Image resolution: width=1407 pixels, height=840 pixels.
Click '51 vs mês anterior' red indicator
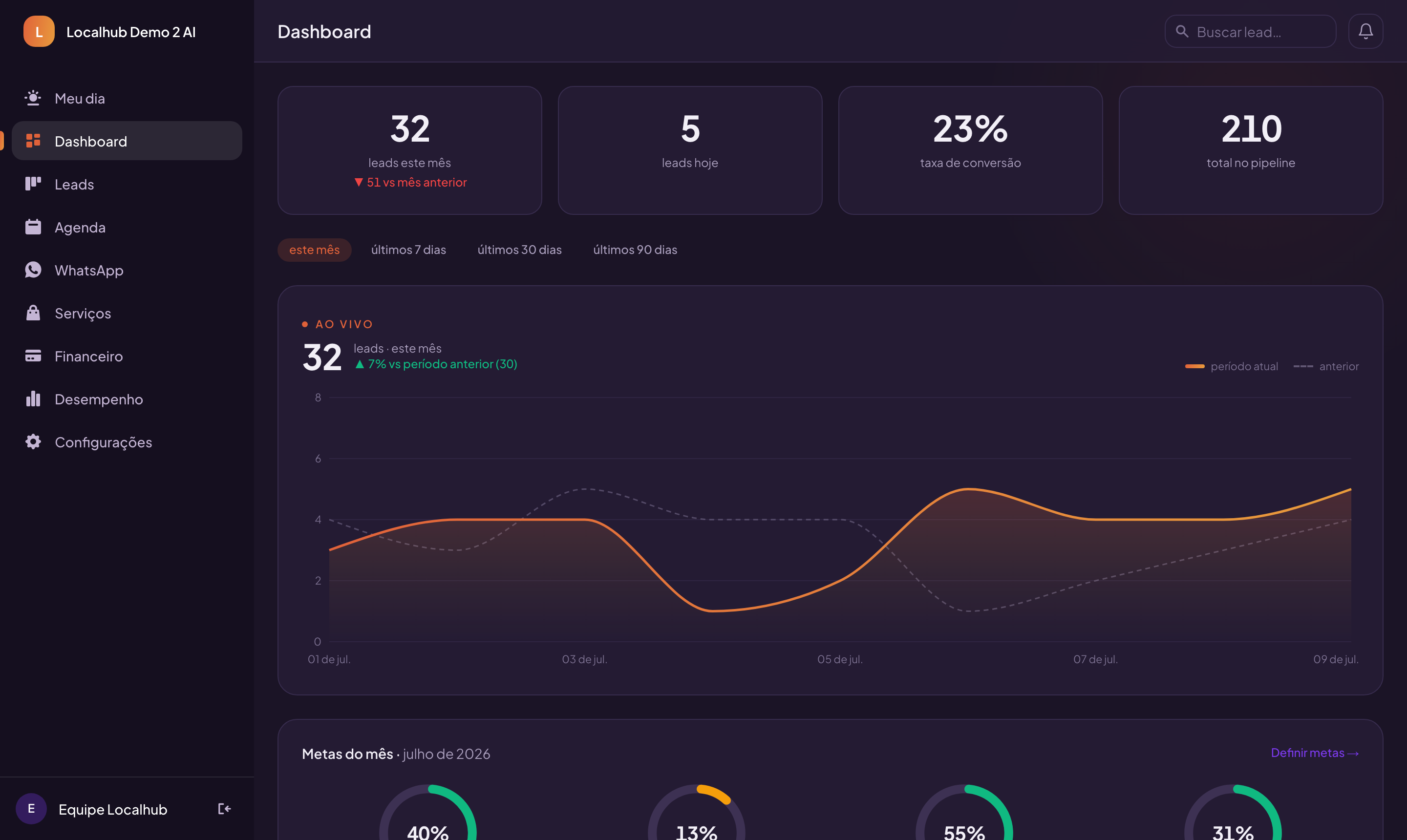pos(410,182)
